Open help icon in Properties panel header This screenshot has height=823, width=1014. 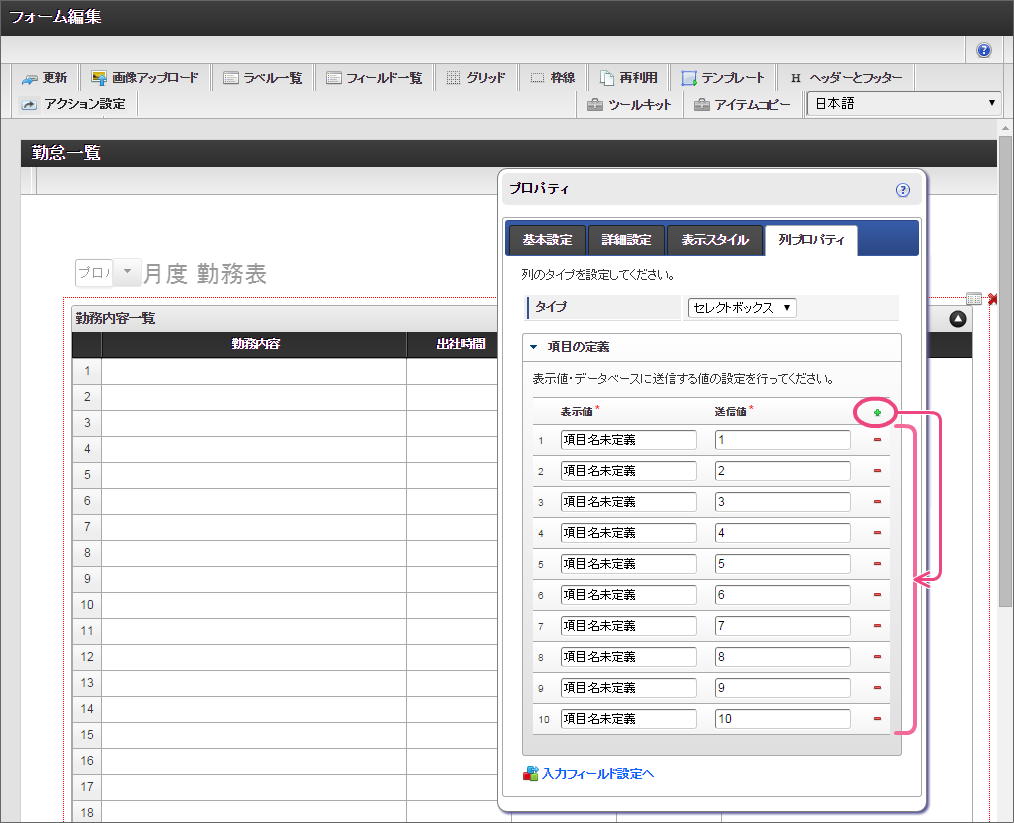(902, 190)
